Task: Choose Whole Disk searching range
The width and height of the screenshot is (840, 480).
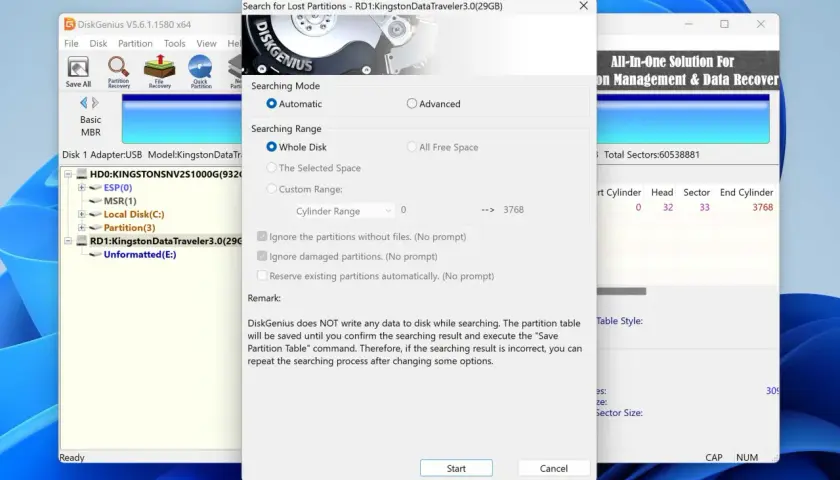Action: [x=272, y=146]
